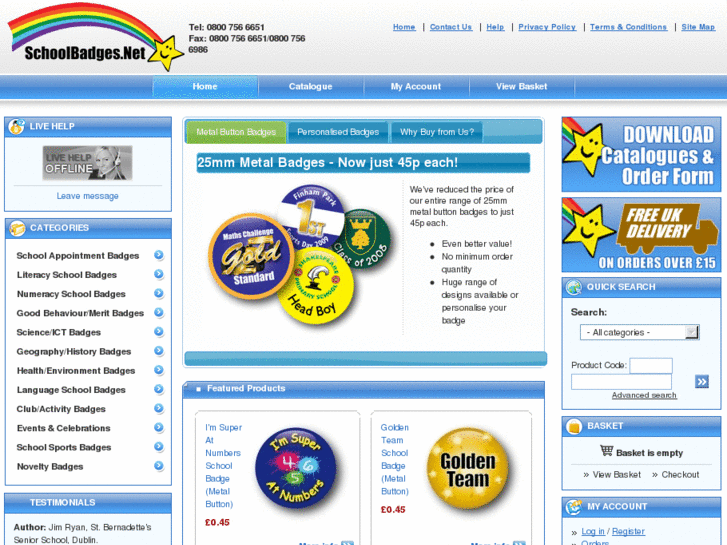Viewport: 727px width, 545px height.
Task: Click the 25mm Metal Badges headline
Action: pos(363,163)
